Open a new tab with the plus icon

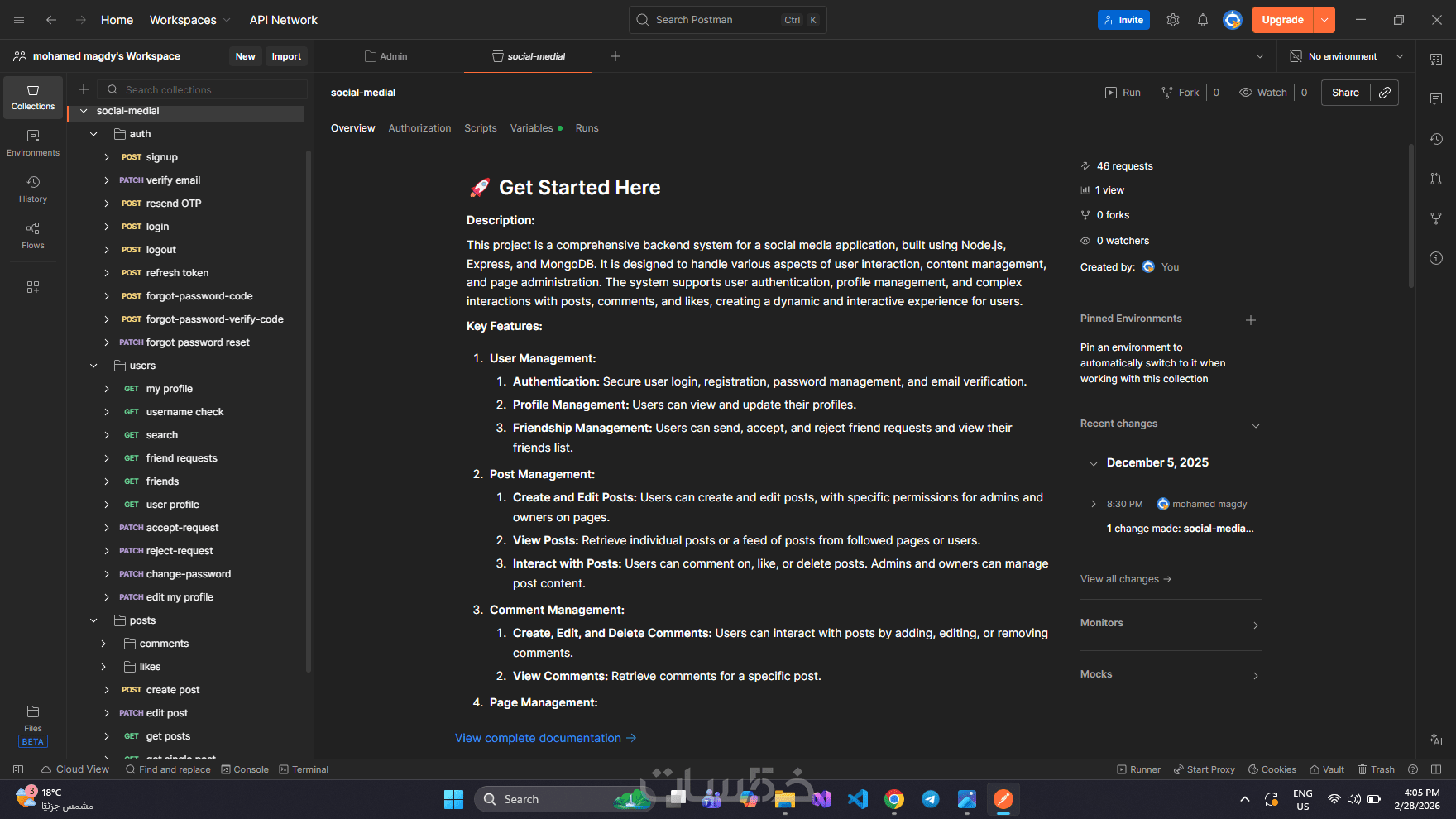click(615, 56)
